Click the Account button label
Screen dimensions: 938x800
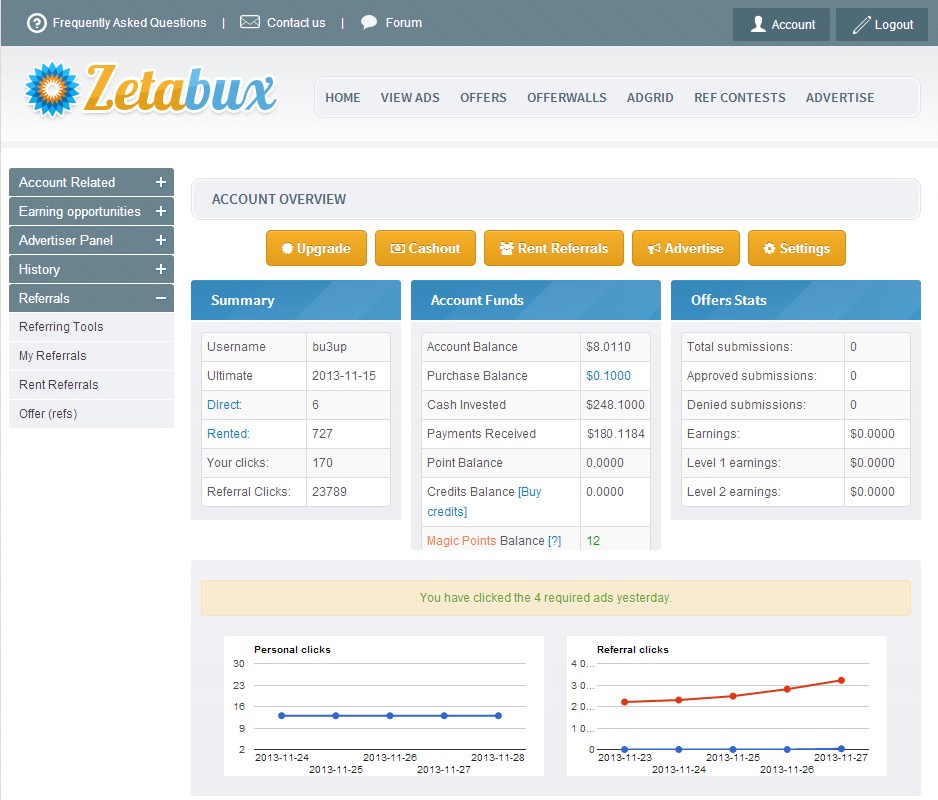pyautogui.click(x=793, y=25)
